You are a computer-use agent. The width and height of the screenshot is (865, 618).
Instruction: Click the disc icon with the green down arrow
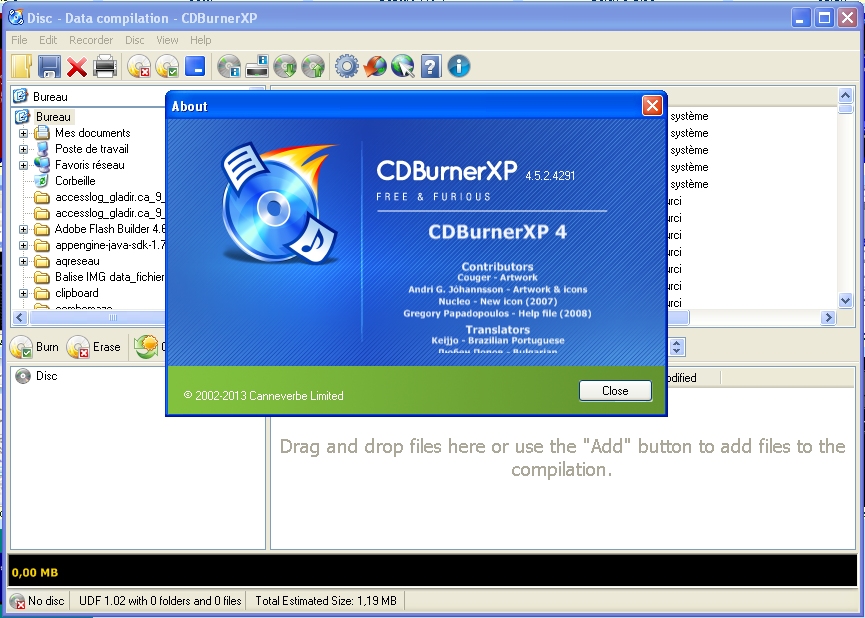[285, 67]
